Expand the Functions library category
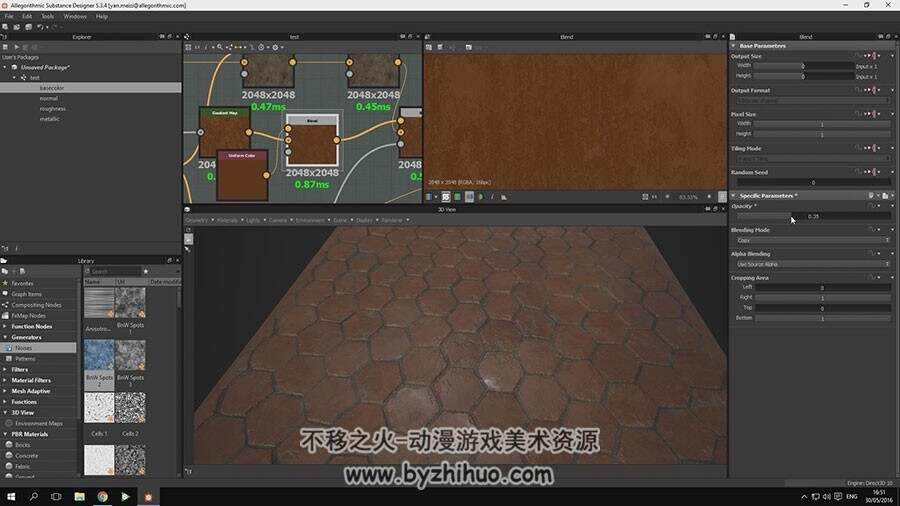Image resolution: width=900 pixels, height=506 pixels. (x=5, y=402)
